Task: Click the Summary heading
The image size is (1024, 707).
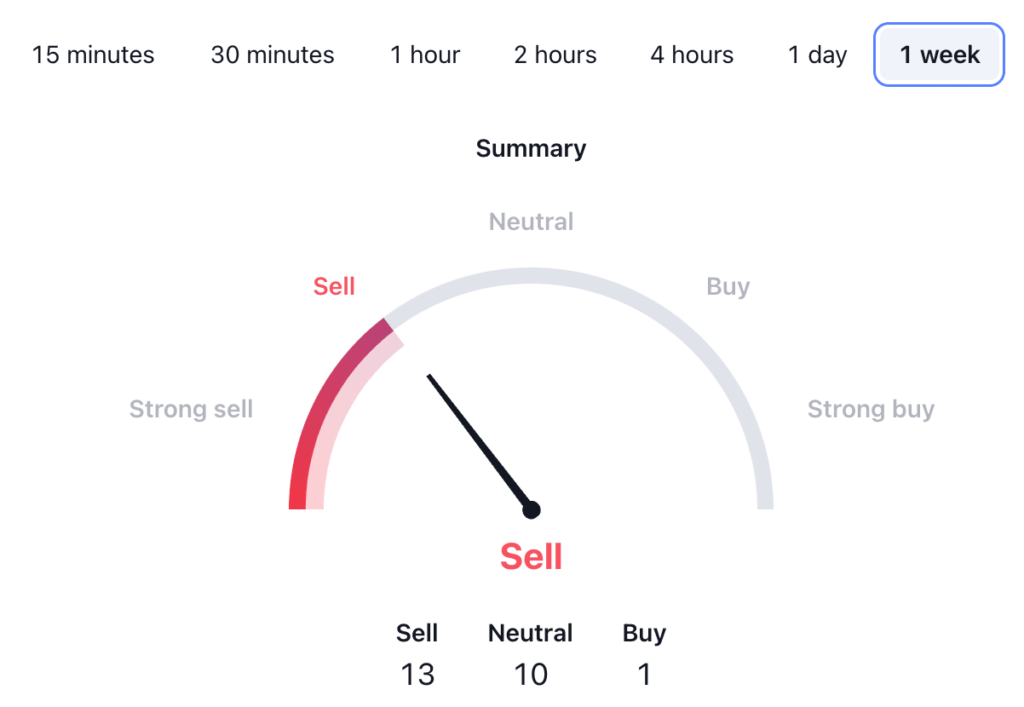Action: coord(531,149)
